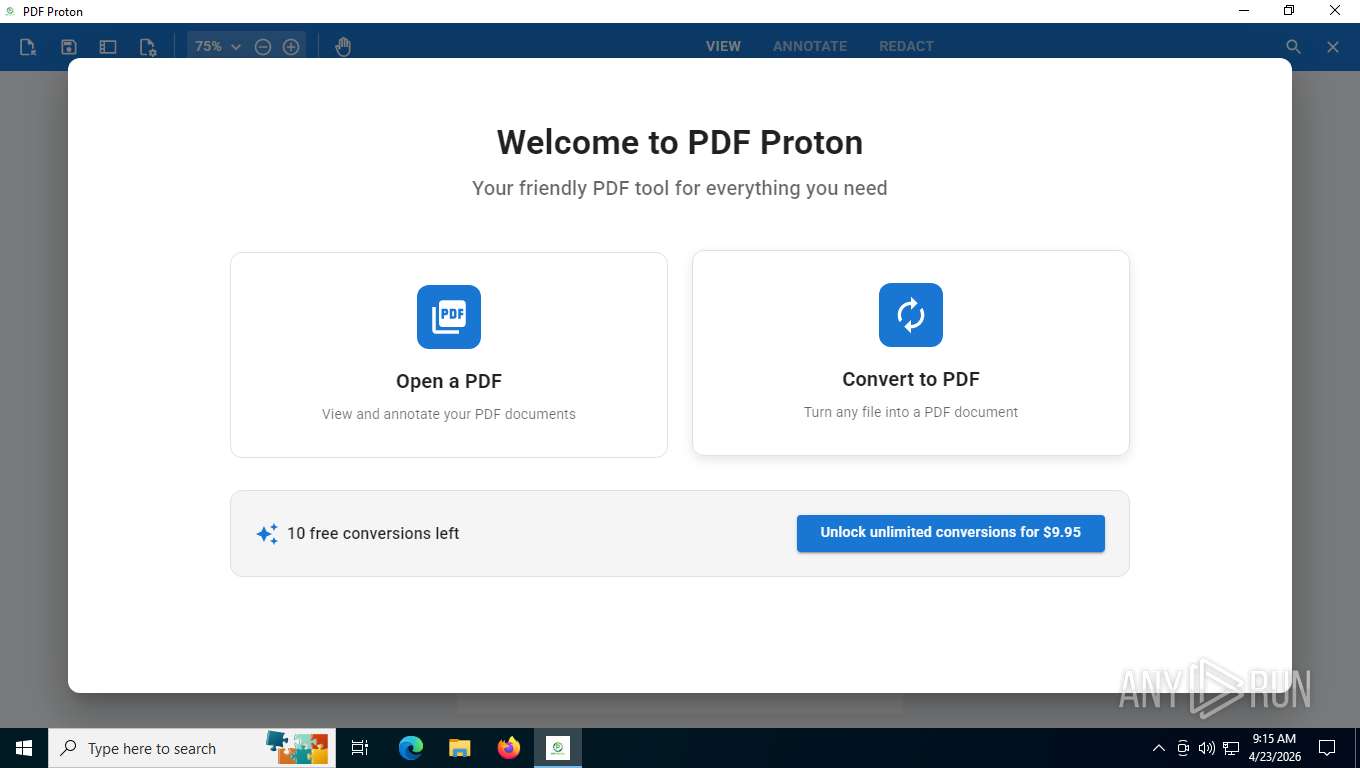Click the blue convert arrows icon
Screen dimensions: 1360x768
[911, 315]
